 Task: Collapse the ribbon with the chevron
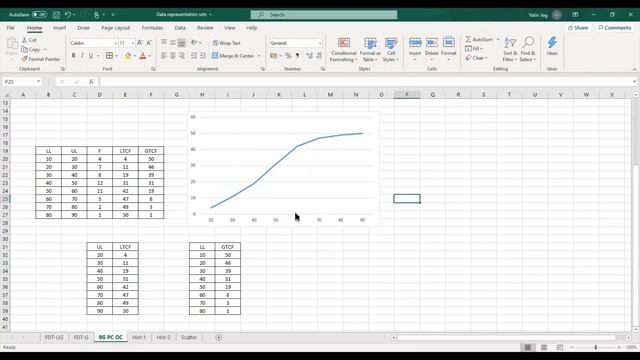click(x=634, y=69)
